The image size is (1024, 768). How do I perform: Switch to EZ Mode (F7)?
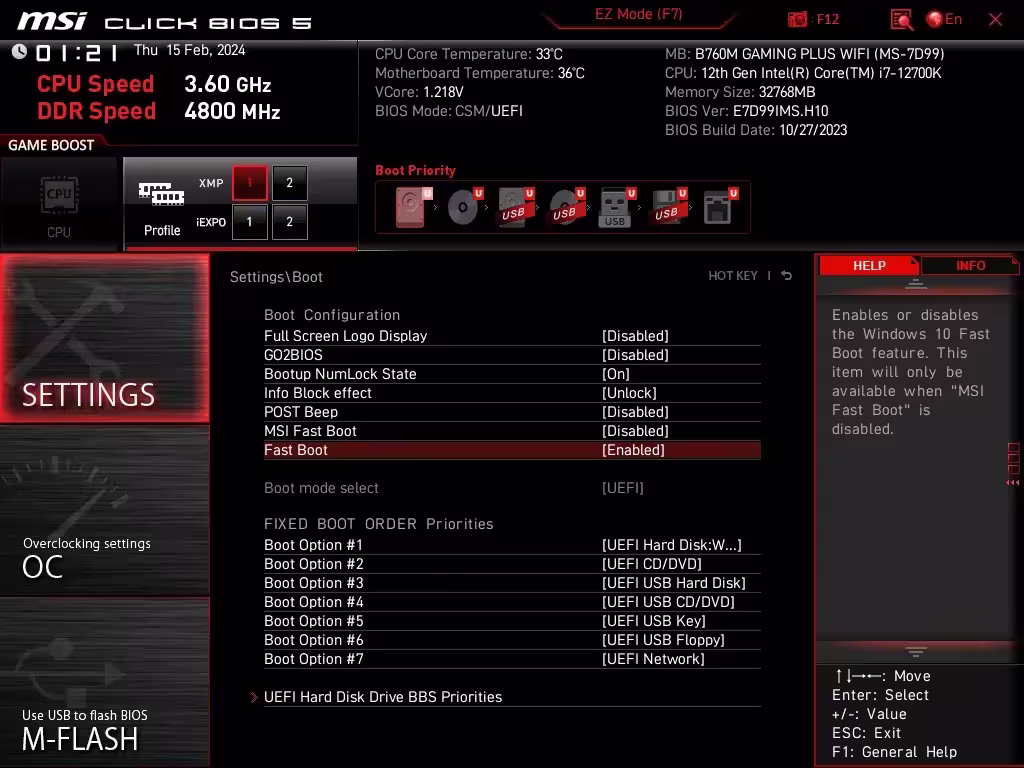639,14
